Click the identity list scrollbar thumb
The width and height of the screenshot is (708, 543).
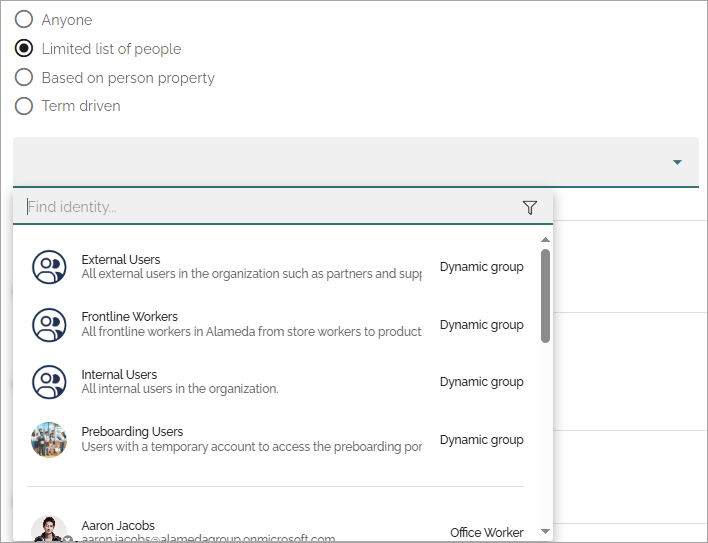[x=545, y=296]
